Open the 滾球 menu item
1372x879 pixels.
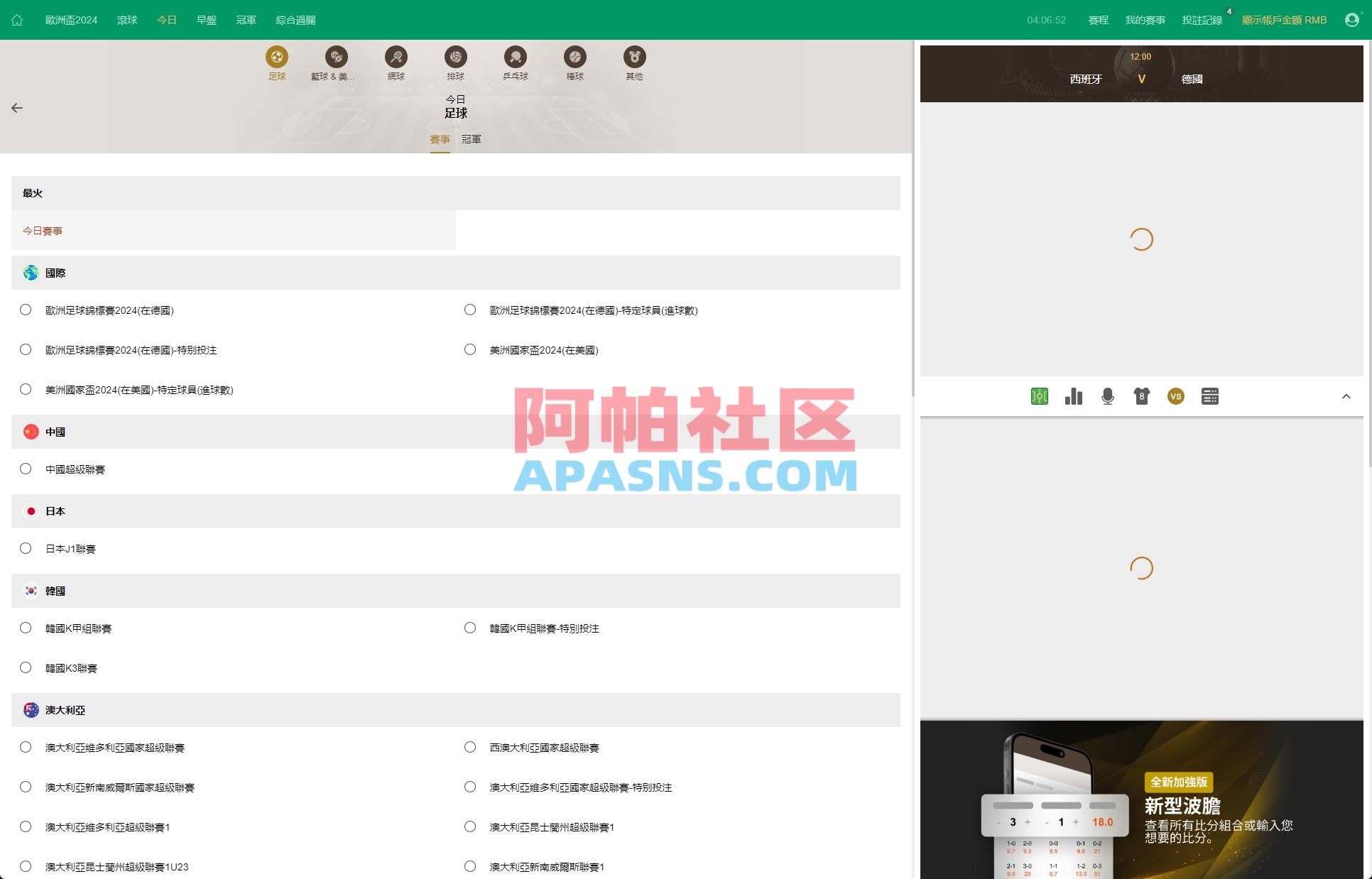point(127,20)
